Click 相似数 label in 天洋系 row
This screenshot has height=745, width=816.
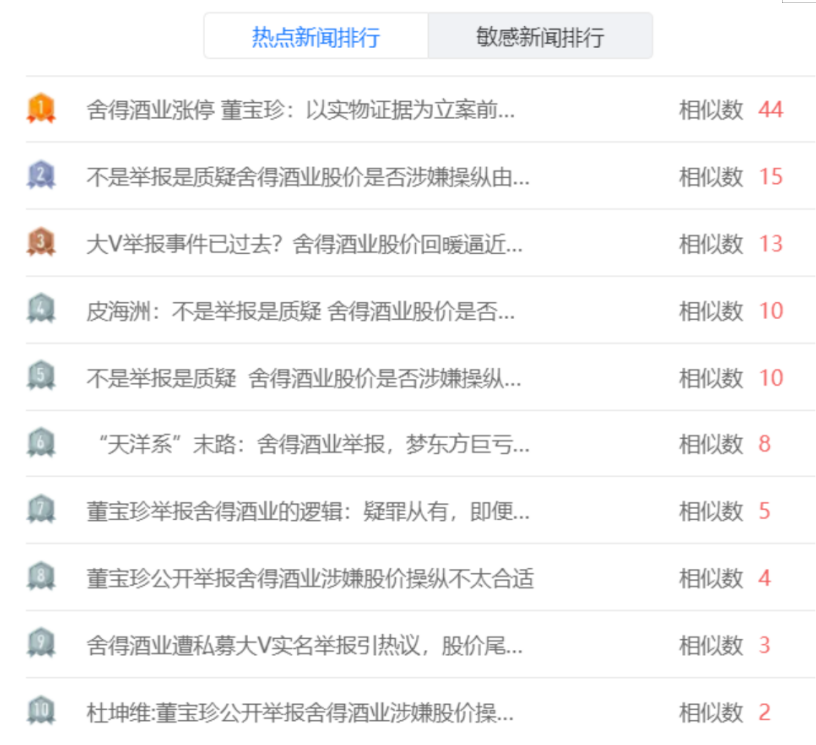711,444
